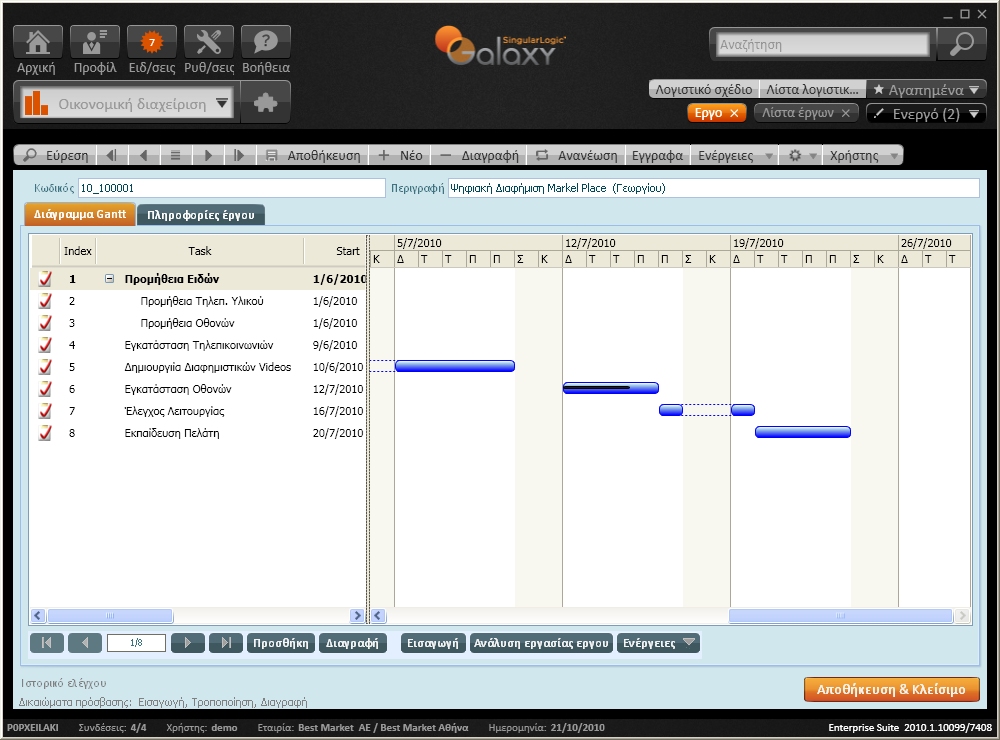
Task: Click Νέο to create new record
Action: [400, 155]
